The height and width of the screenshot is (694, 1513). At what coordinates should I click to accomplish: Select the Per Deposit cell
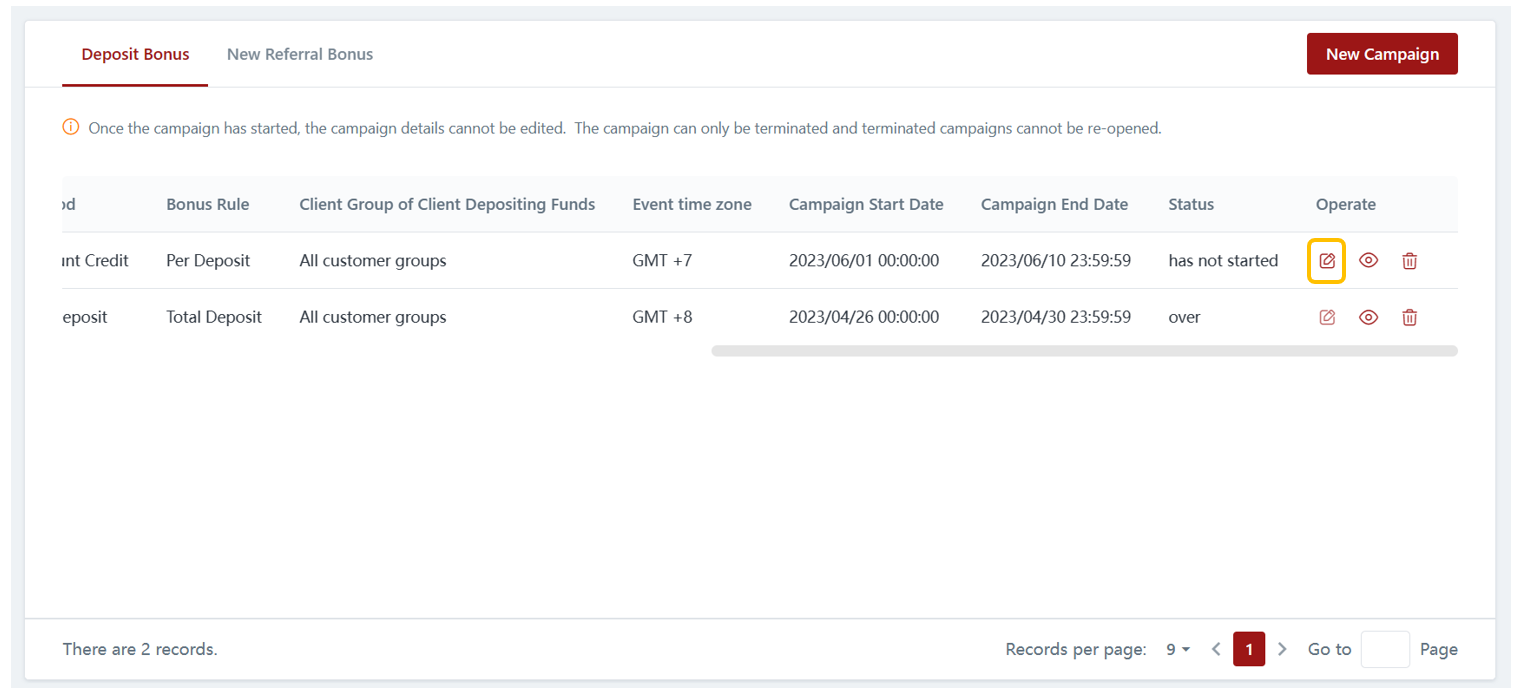(x=208, y=261)
